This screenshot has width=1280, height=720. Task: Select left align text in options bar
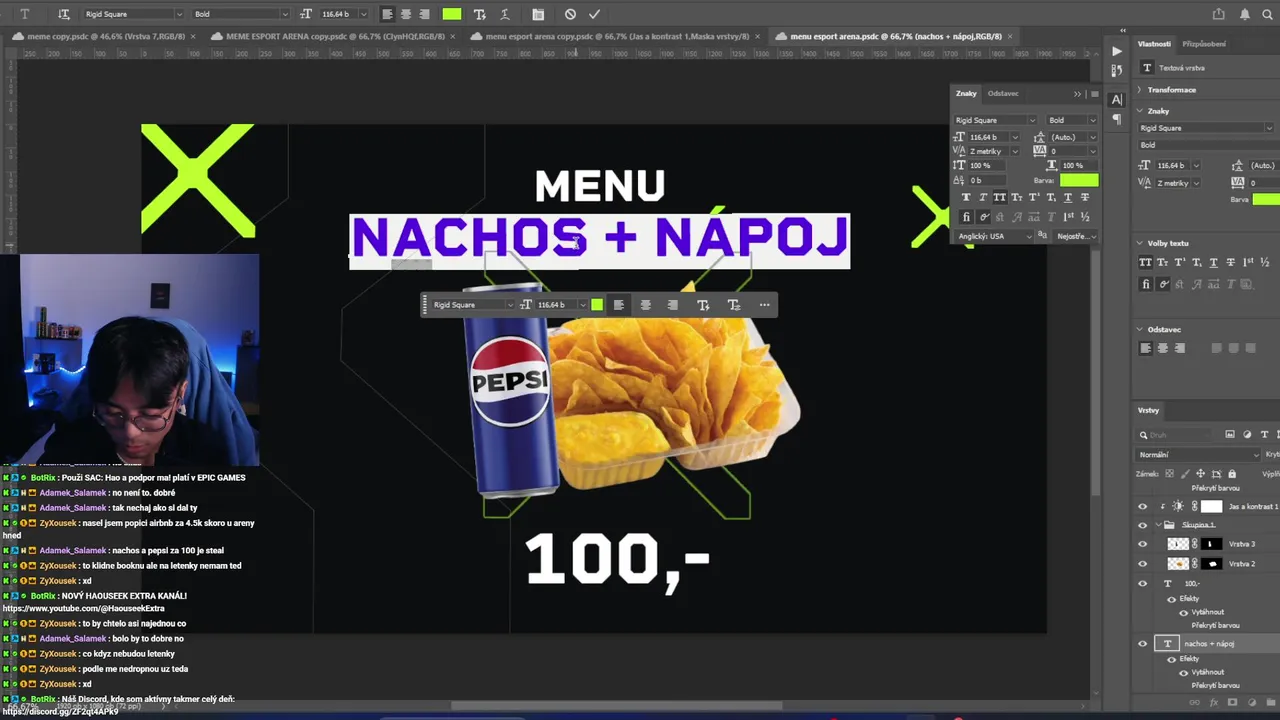[388, 14]
